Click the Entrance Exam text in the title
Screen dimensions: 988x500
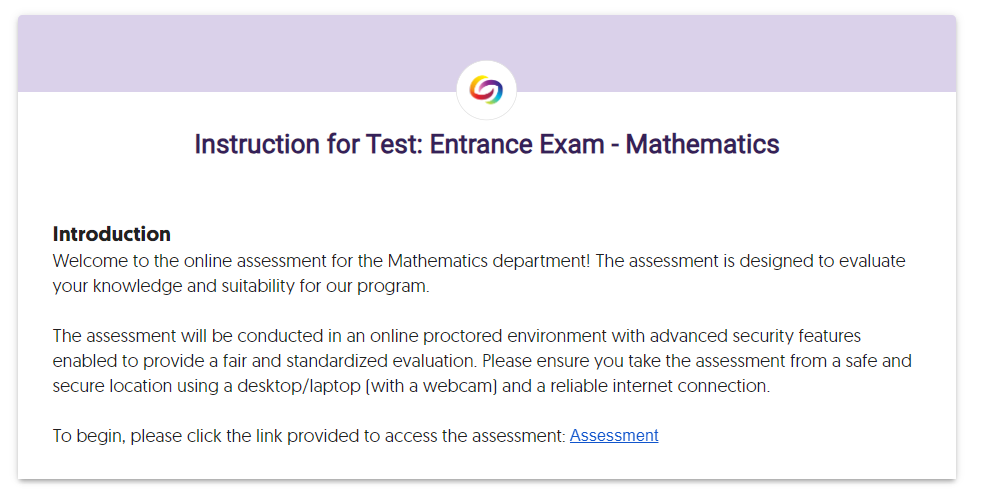click(x=517, y=144)
